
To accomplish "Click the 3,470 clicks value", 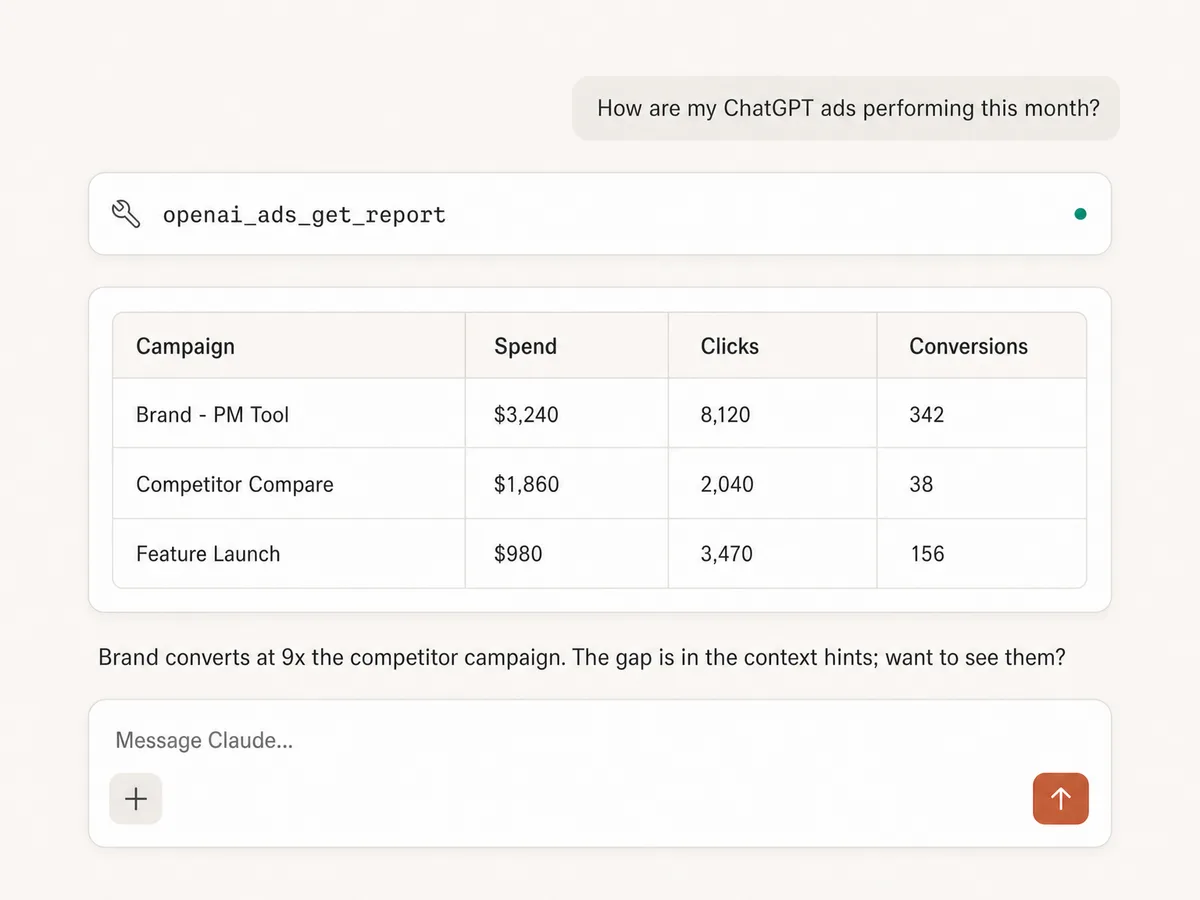I will (727, 554).
